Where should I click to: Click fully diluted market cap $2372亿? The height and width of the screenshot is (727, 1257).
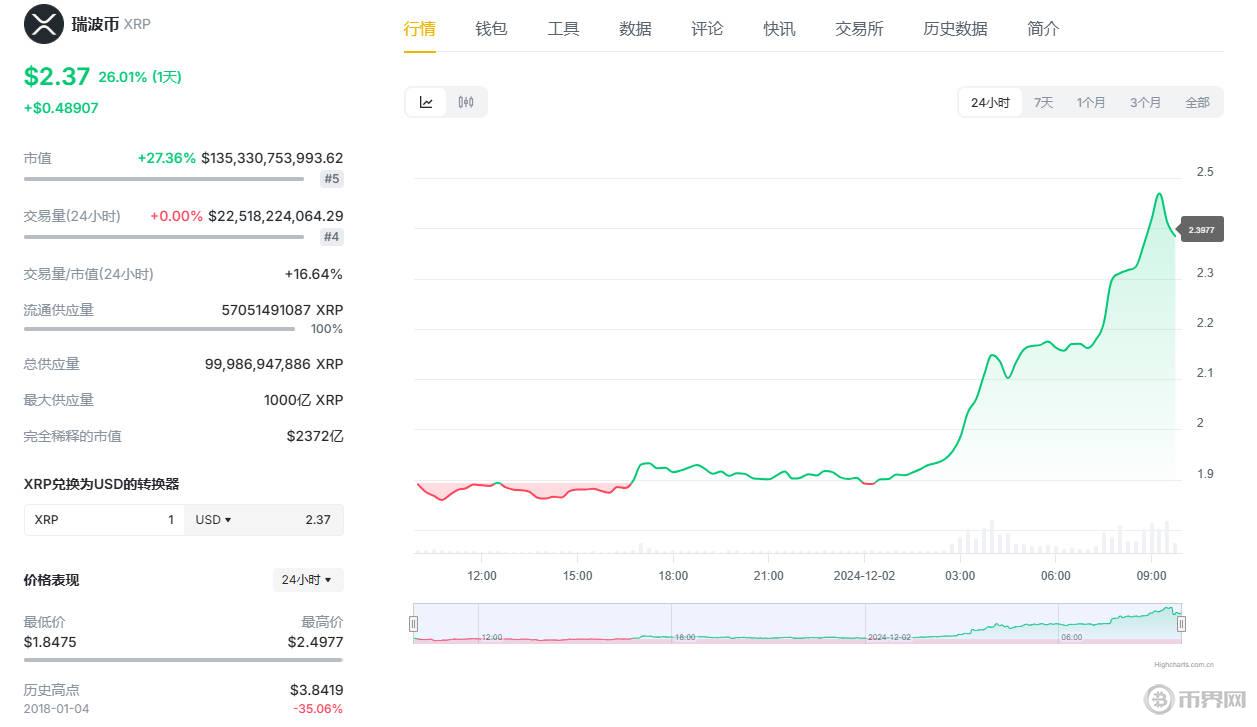[x=315, y=436]
